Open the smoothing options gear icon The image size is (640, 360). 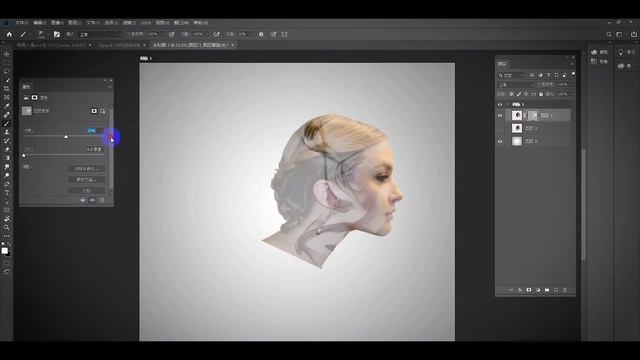[261, 35]
